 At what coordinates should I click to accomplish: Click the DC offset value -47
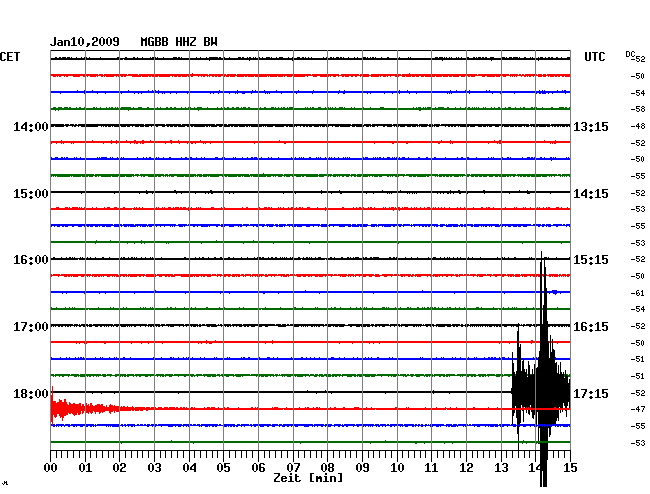click(638, 409)
